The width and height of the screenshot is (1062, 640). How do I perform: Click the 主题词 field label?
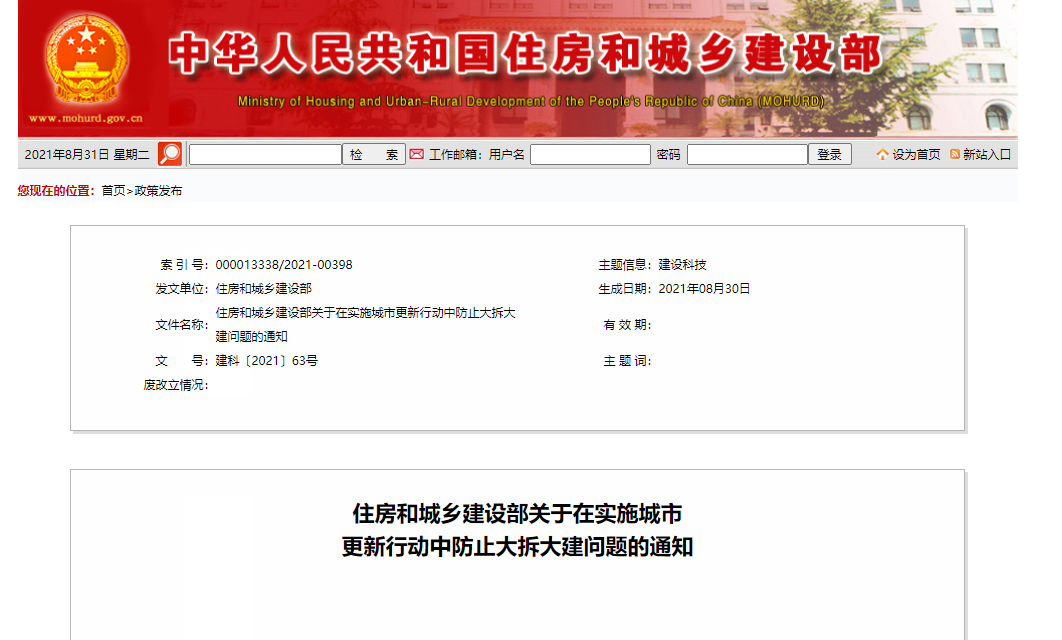pyautogui.click(x=627, y=361)
